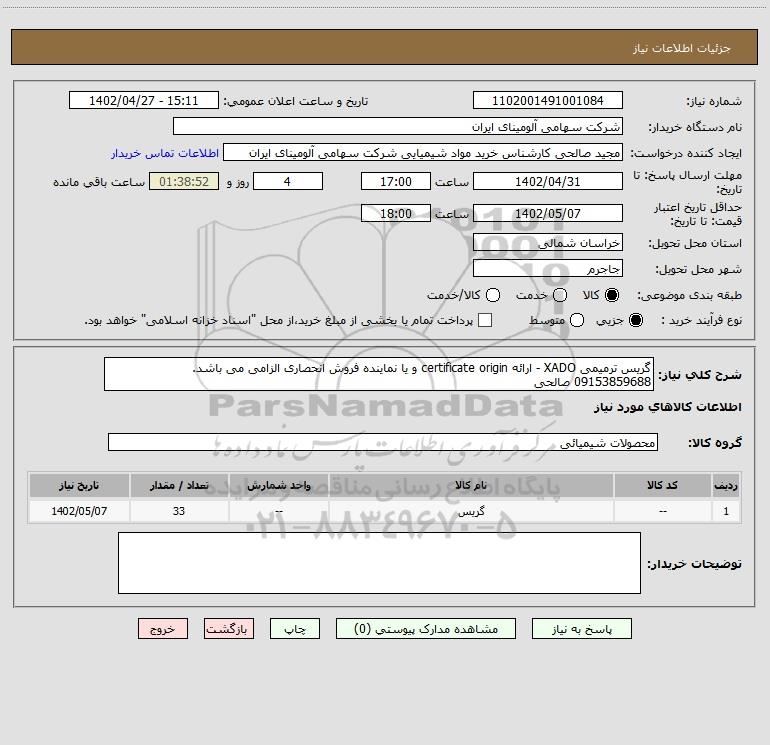Click the واحد شمارش column header
The width and height of the screenshot is (770, 745).
point(278,485)
